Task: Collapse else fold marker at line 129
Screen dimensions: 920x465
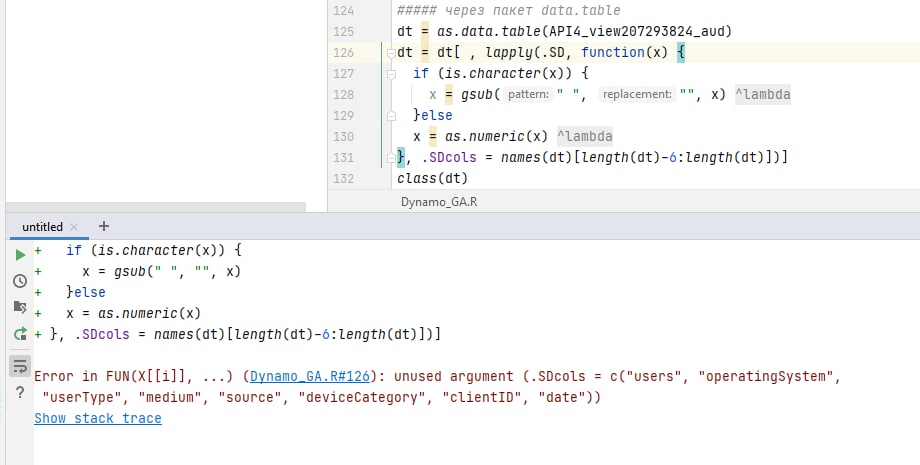Action: point(391,116)
